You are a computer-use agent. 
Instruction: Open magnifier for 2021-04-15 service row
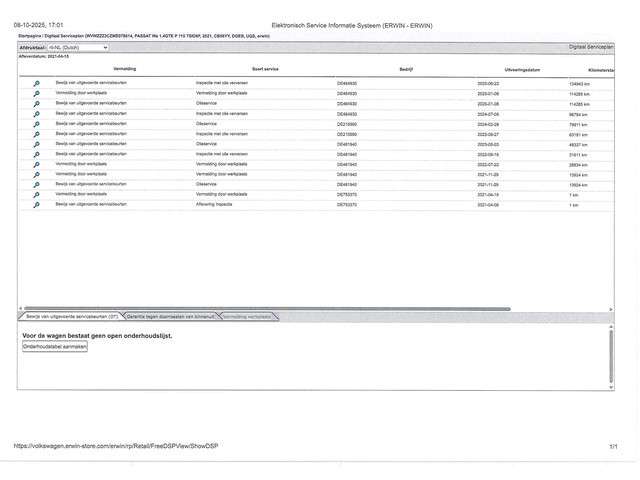pyautogui.click(x=37, y=194)
